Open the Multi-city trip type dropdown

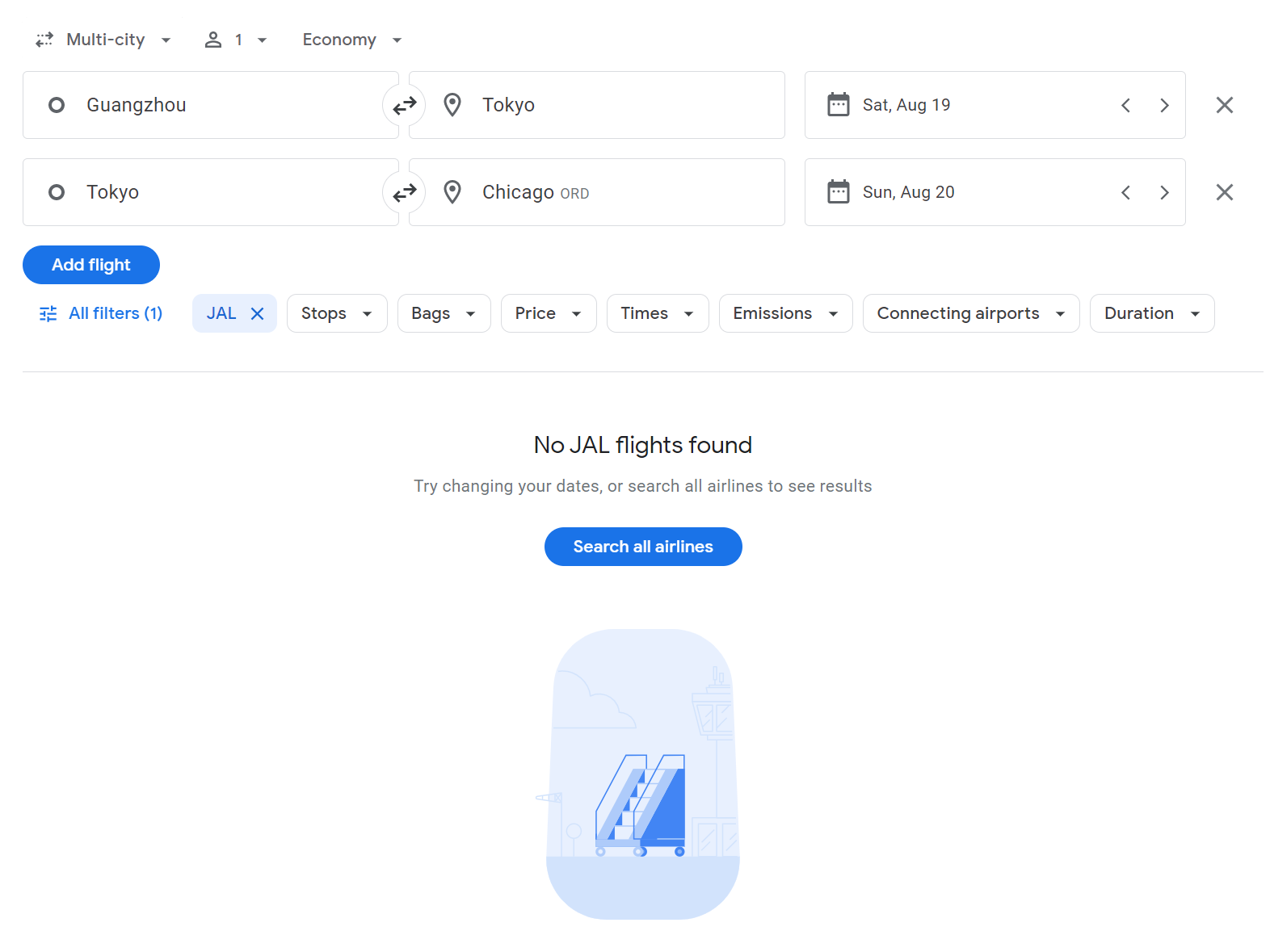pyautogui.click(x=103, y=40)
